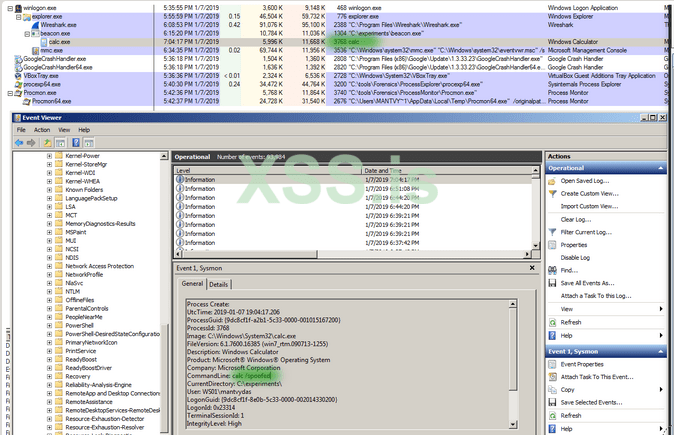The height and width of the screenshot is (435, 674).
Task: Click the down arrow of event details scrollbar
Action: click(x=513, y=425)
